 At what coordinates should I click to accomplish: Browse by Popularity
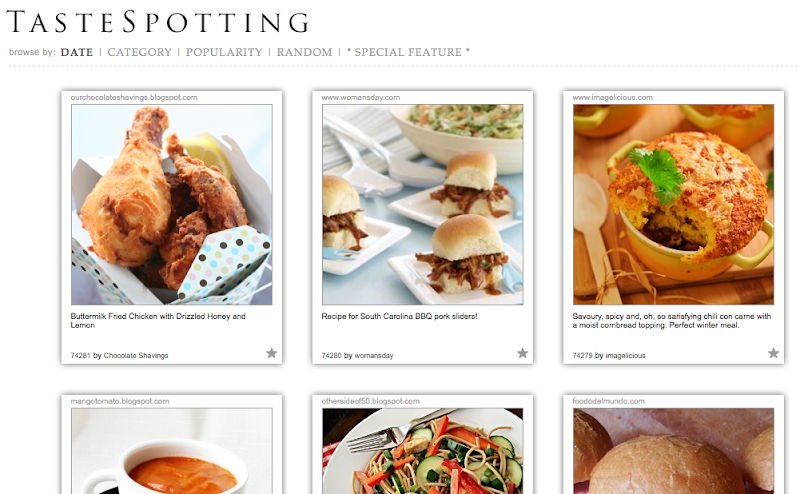224,52
